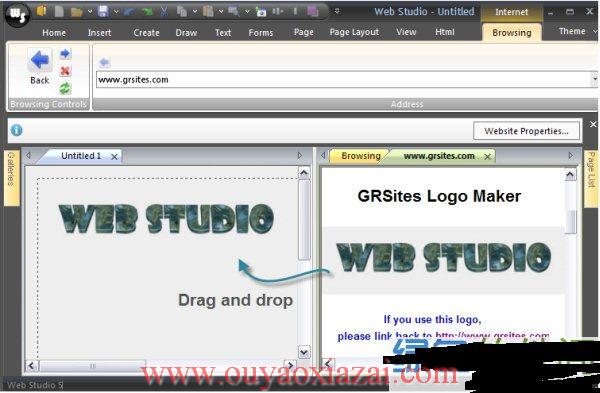Switch to the Draw ribbon tab
This screenshot has width=600, height=393.
[x=186, y=33]
